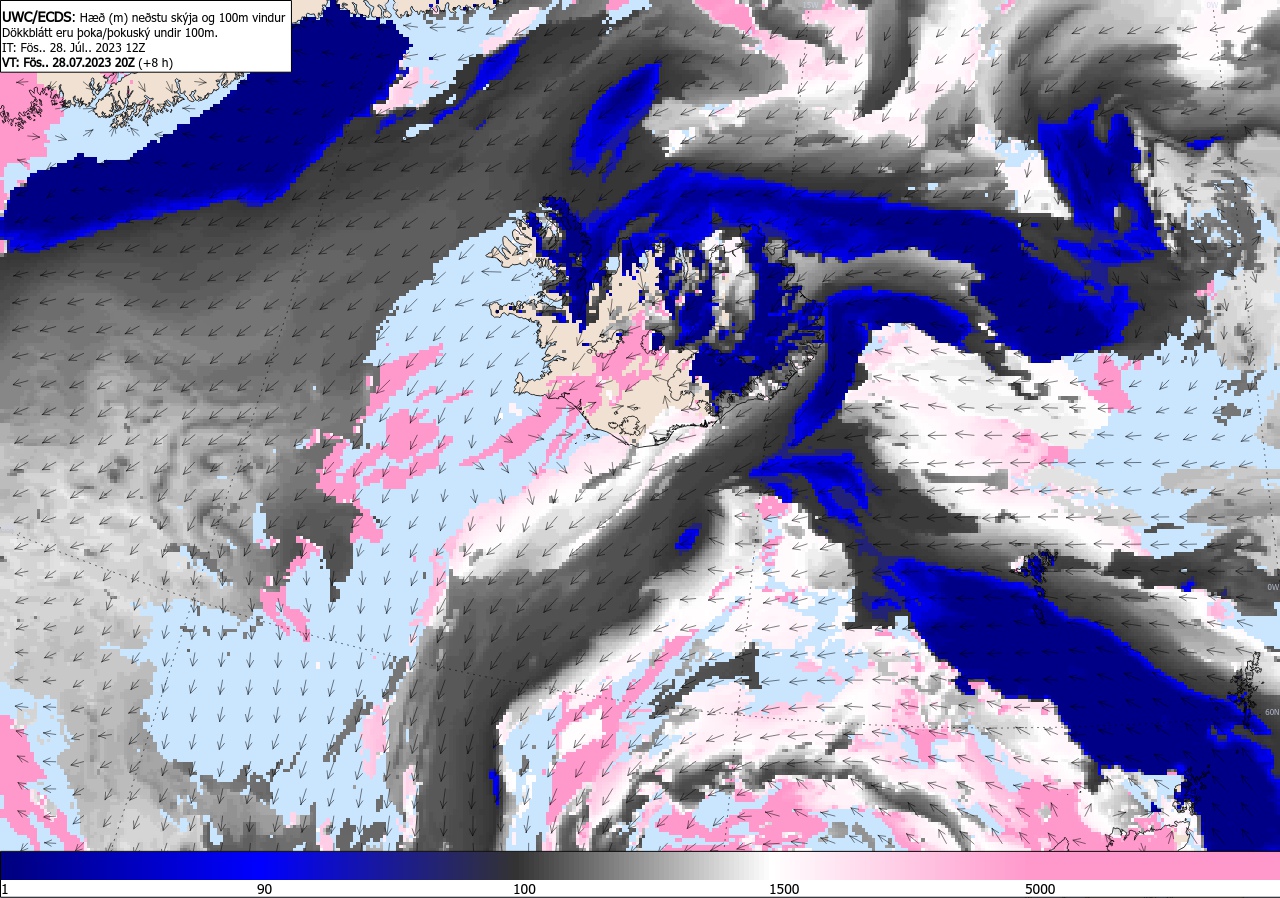Click the legend label "1"
This screenshot has width=1280, height=898.
pyautogui.click(x=5, y=889)
